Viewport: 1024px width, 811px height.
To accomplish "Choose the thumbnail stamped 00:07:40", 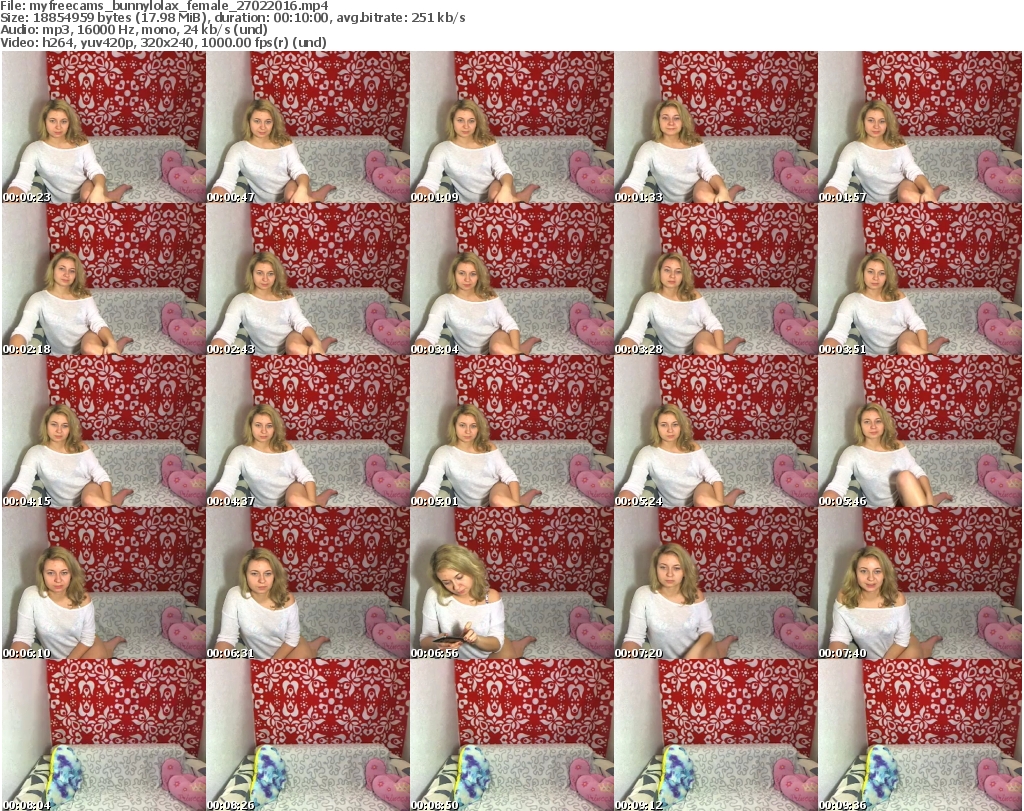I will coord(920,584).
